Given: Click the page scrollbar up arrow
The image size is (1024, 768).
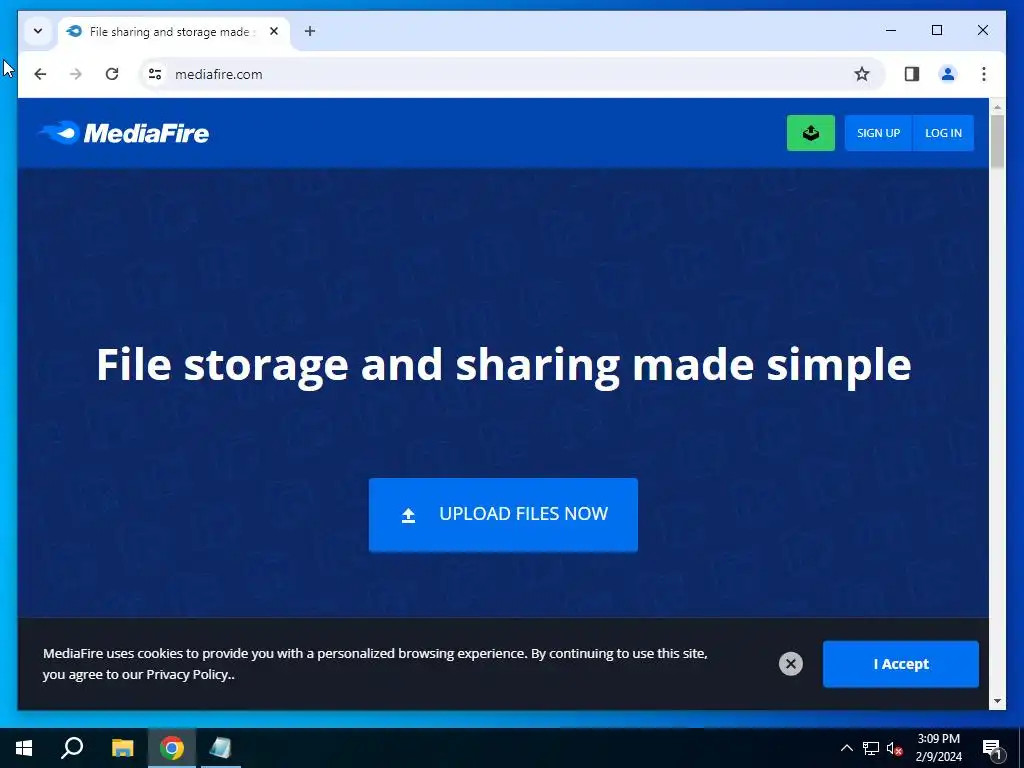Looking at the screenshot, I should [x=997, y=106].
